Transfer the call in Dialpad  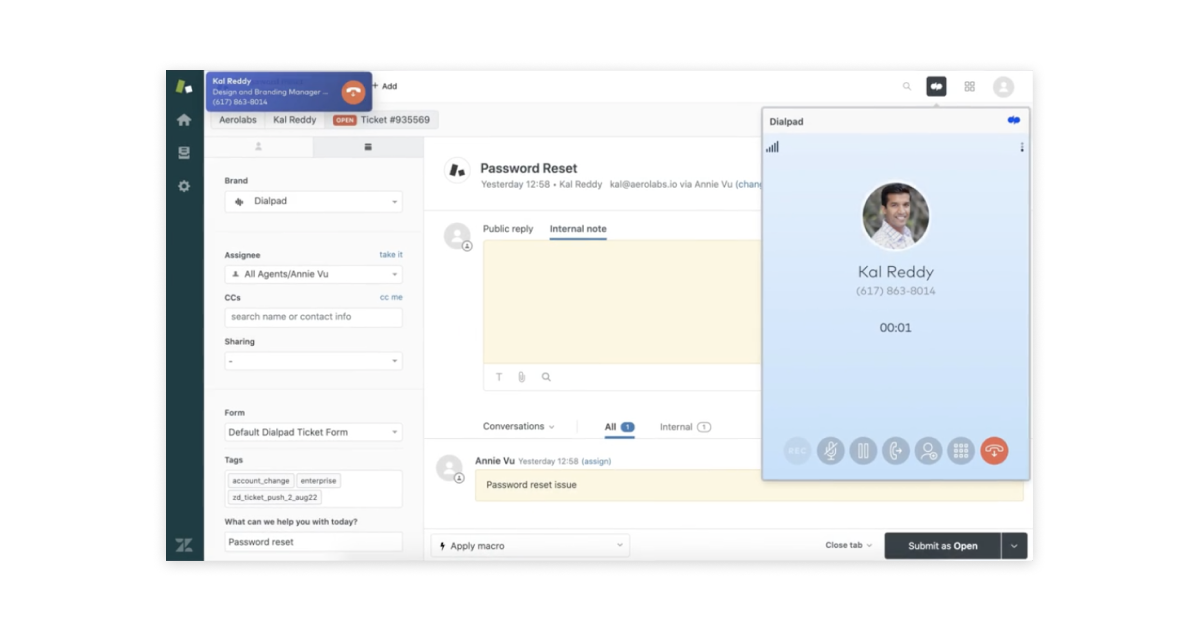point(896,451)
